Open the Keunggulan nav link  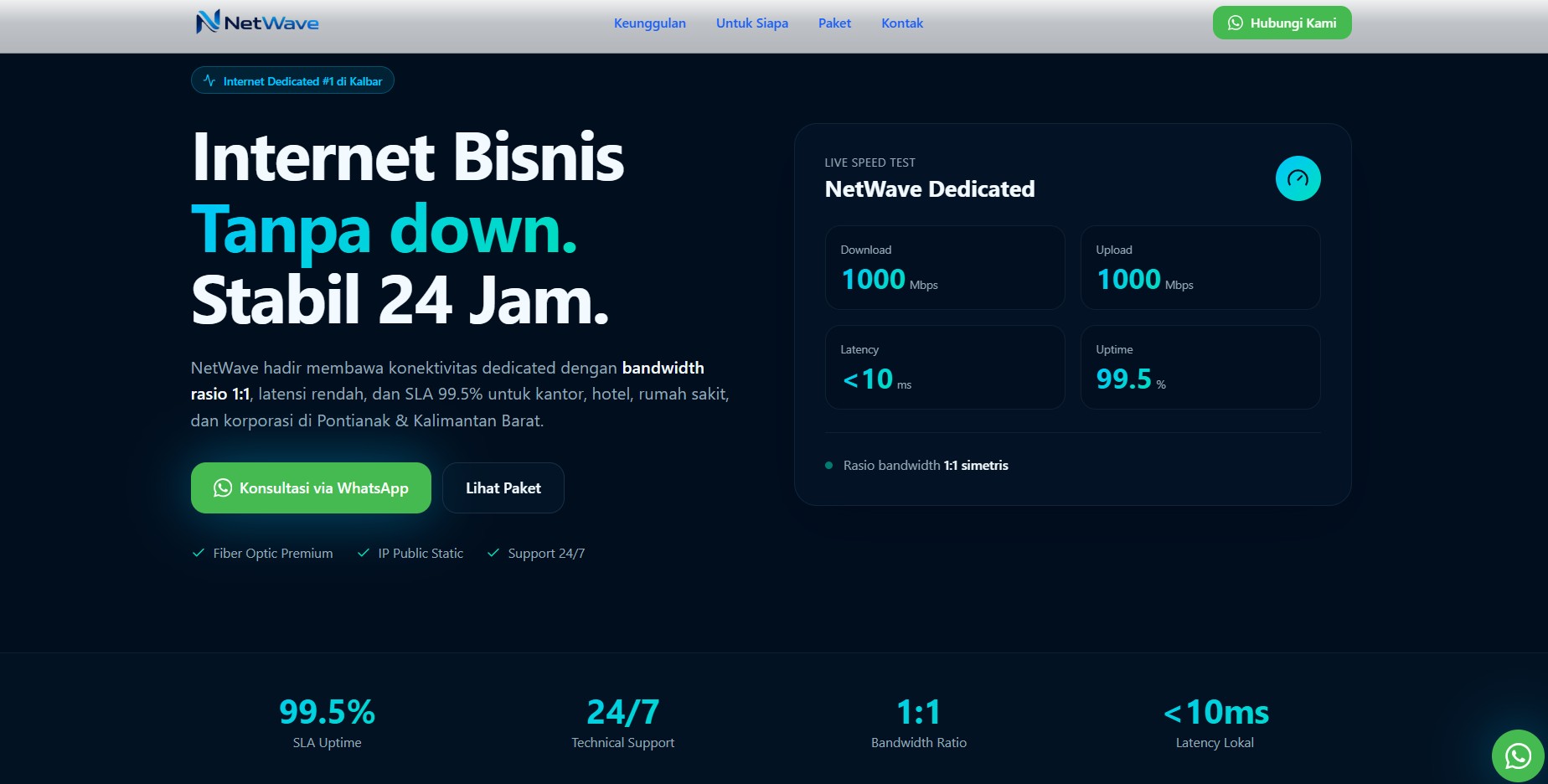[x=649, y=23]
